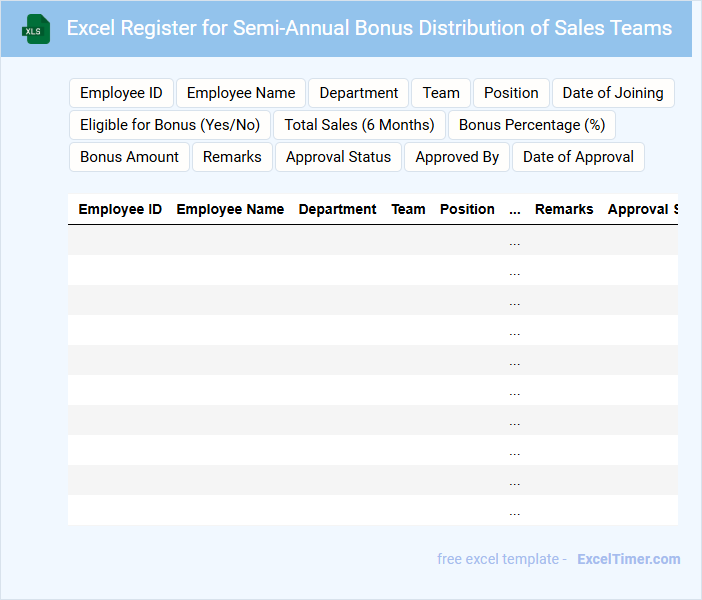Viewport: 702px width, 600px height.
Task: Click the Total Sales (6 Months) tag
Action: click(359, 125)
